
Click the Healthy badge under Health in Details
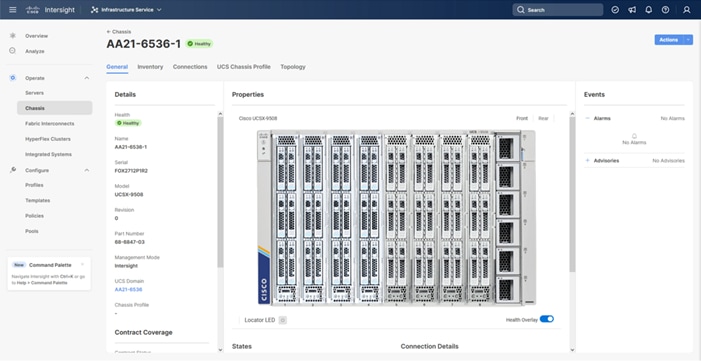pos(128,123)
